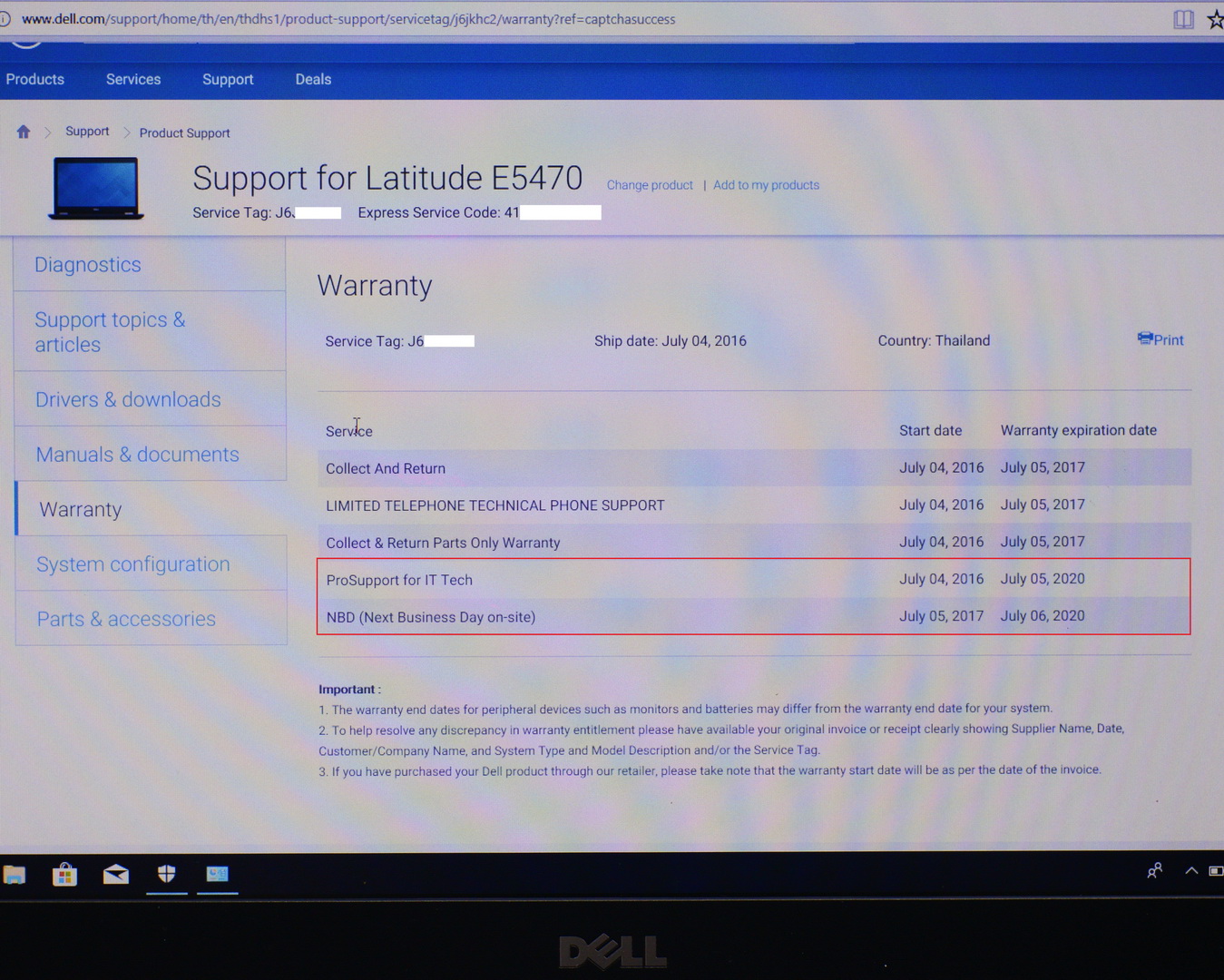Click the favorites star icon
Screen dimensions: 1224x980
pyautogui.click(x=1215, y=19)
